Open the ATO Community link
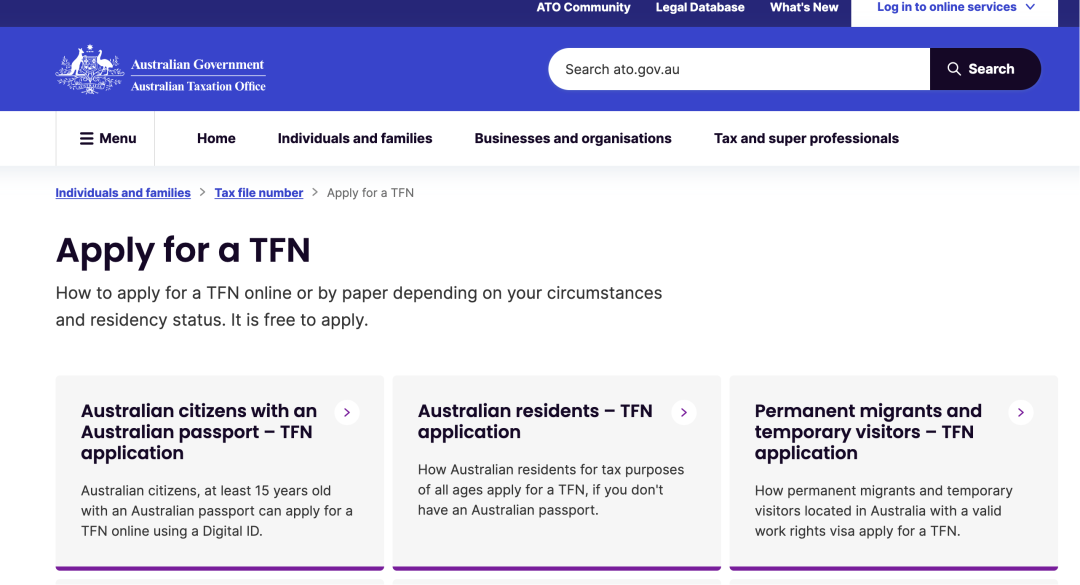The width and height of the screenshot is (1080, 585). [583, 8]
